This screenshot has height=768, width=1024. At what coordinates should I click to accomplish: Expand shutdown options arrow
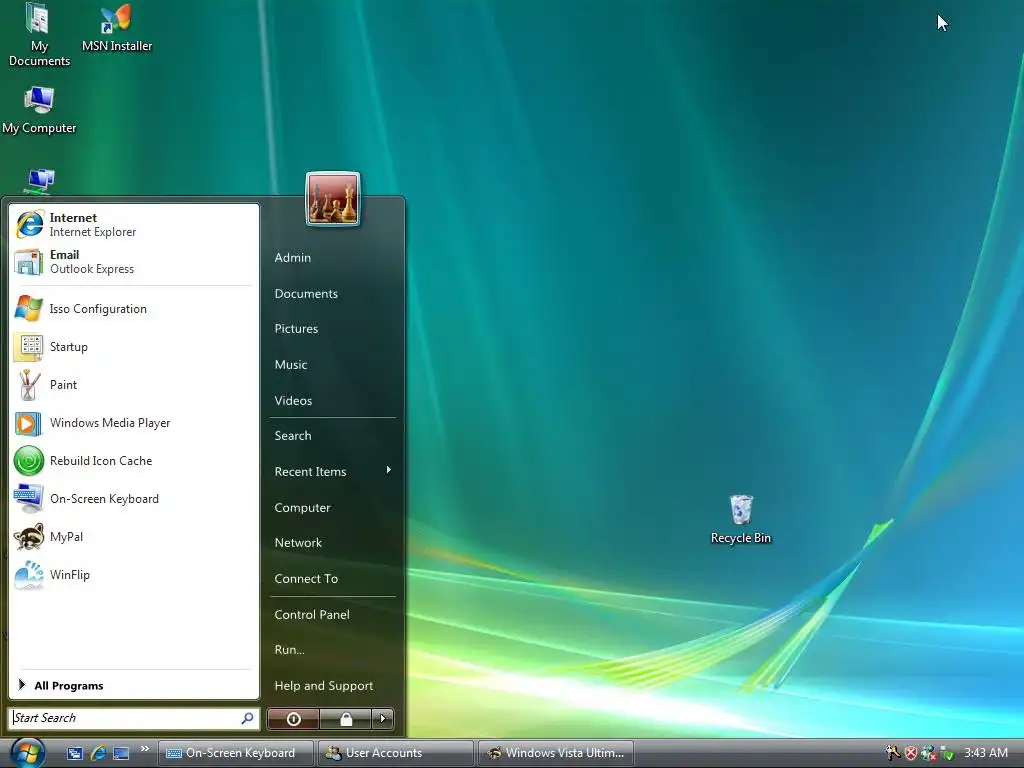[383, 719]
